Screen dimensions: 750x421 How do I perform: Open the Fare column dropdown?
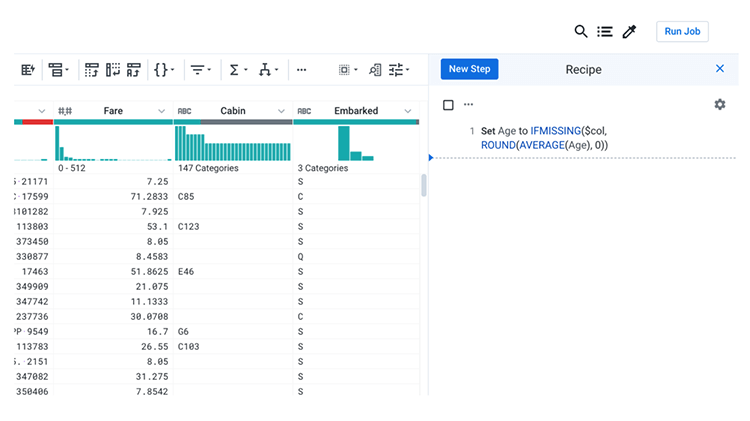pos(161,111)
